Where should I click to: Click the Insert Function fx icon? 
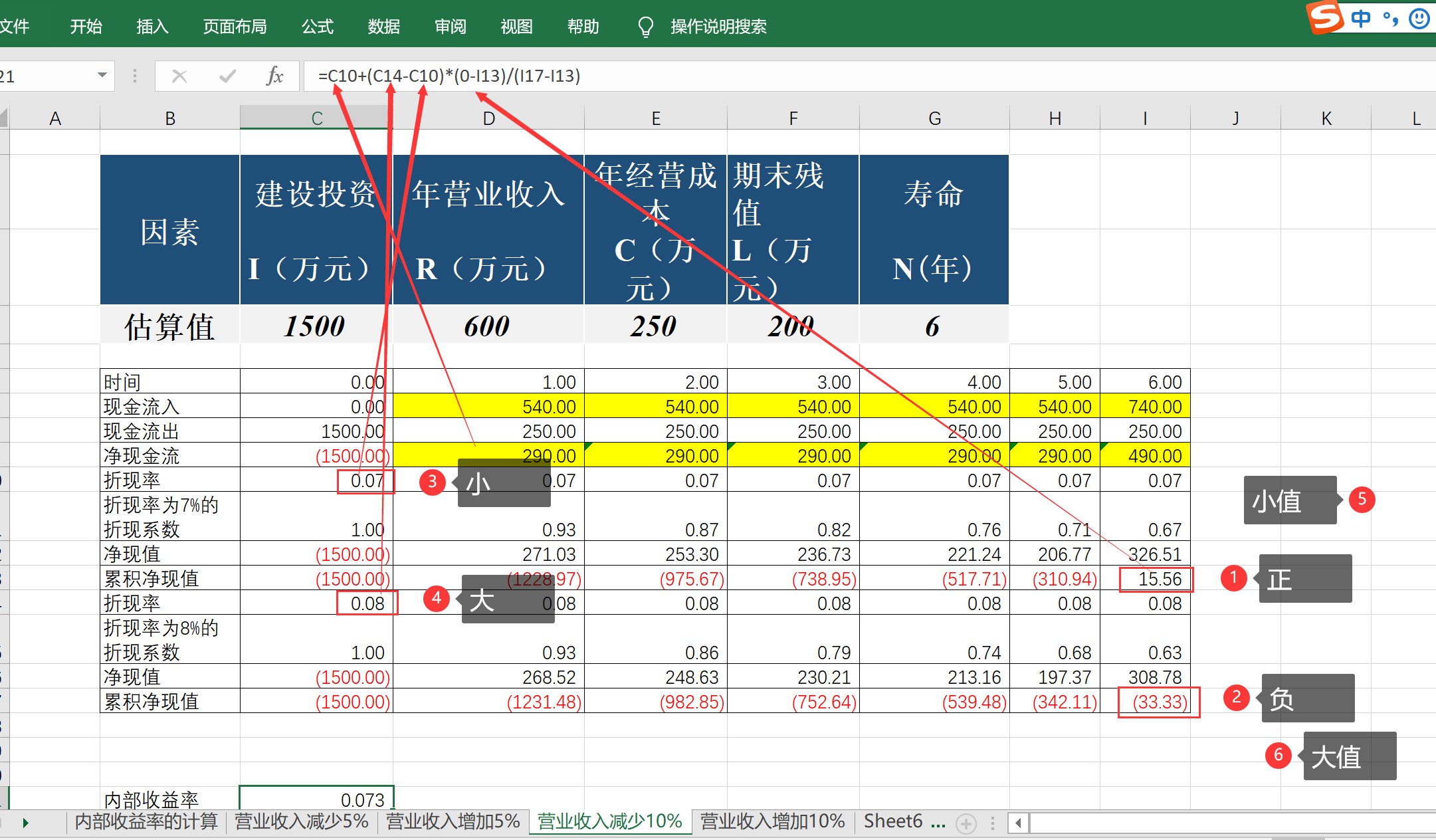click(x=274, y=76)
